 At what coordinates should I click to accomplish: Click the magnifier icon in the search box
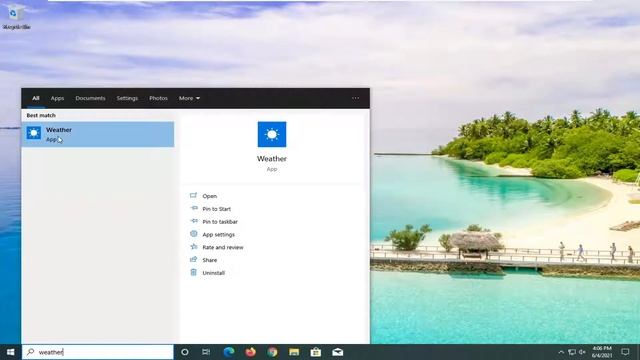31,351
